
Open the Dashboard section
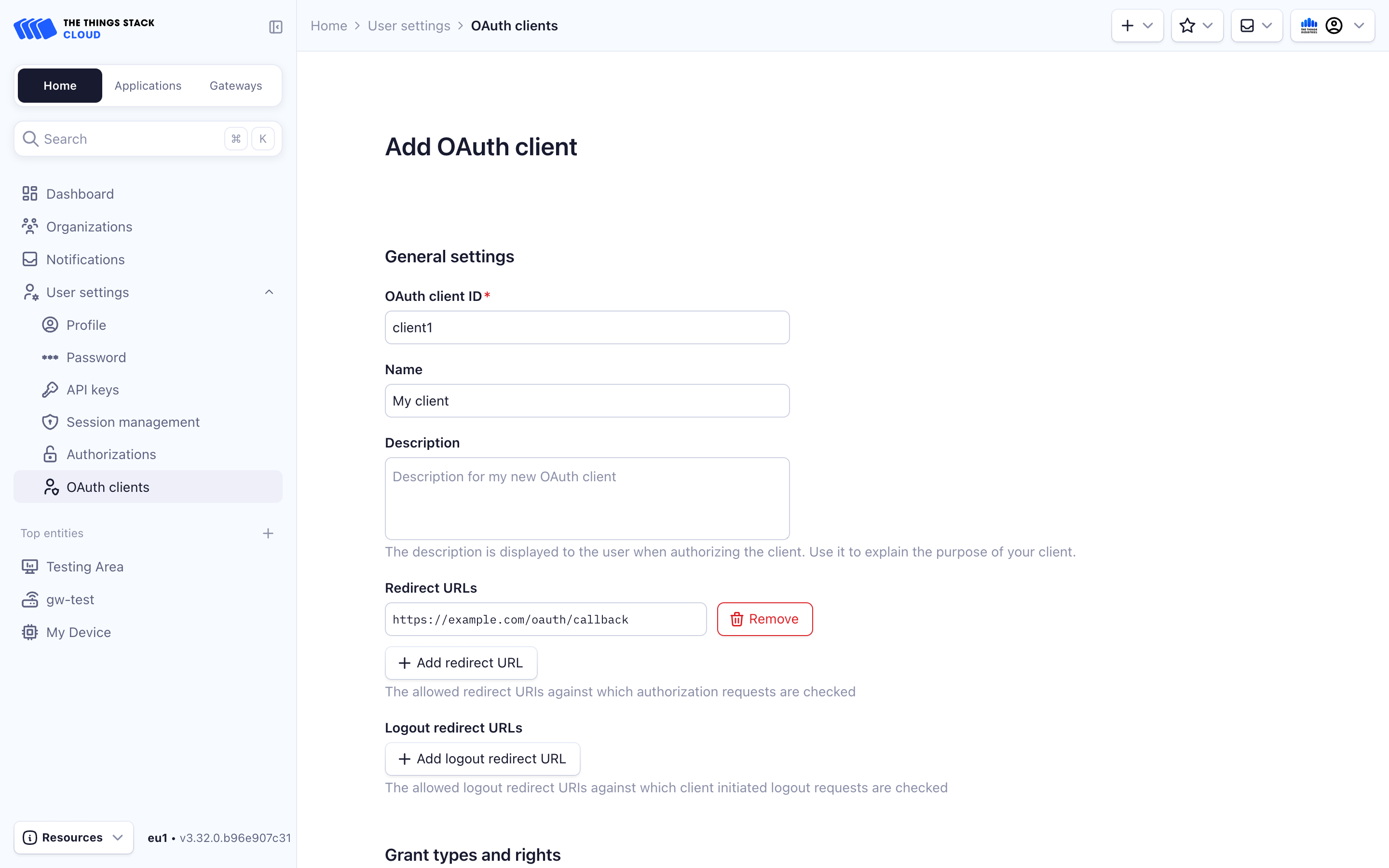80,193
